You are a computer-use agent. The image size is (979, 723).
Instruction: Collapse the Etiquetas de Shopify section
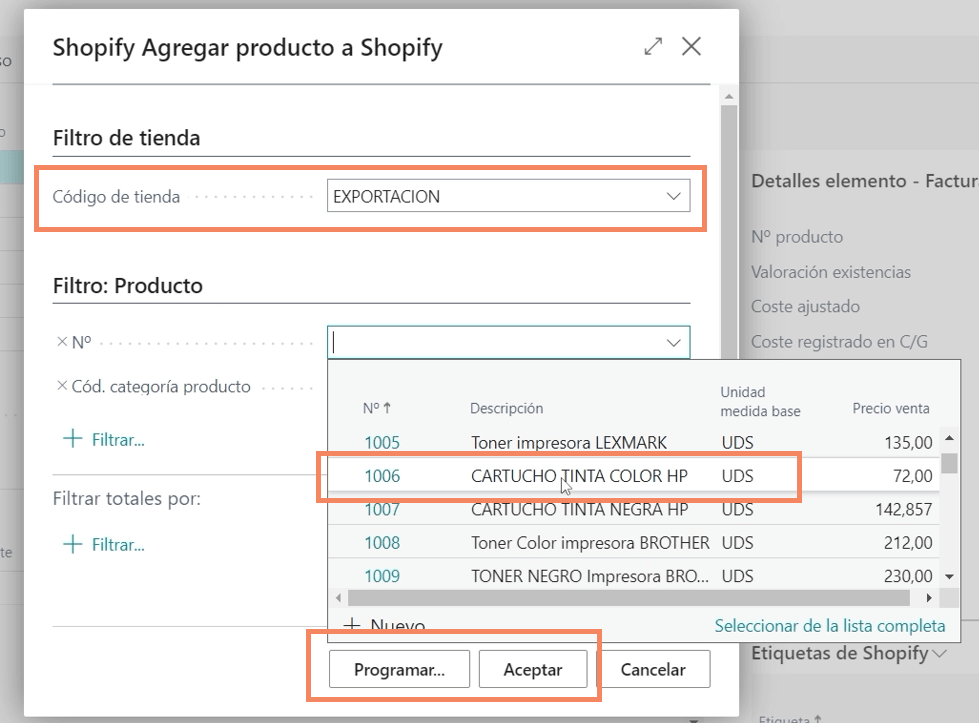tap(940, 654)
